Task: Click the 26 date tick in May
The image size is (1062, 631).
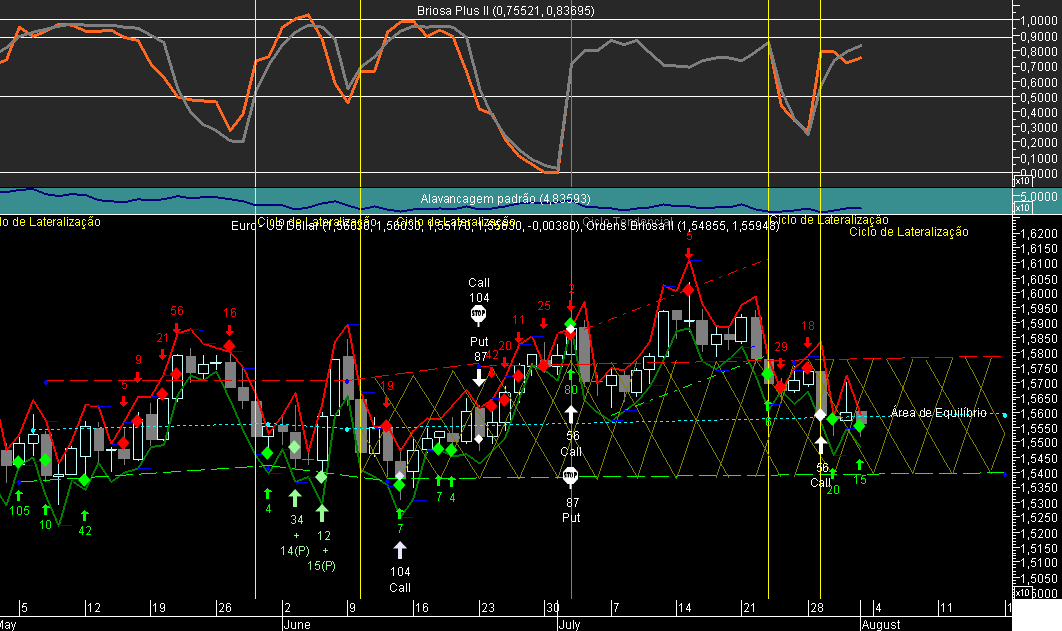Action: tap(225, 607)
